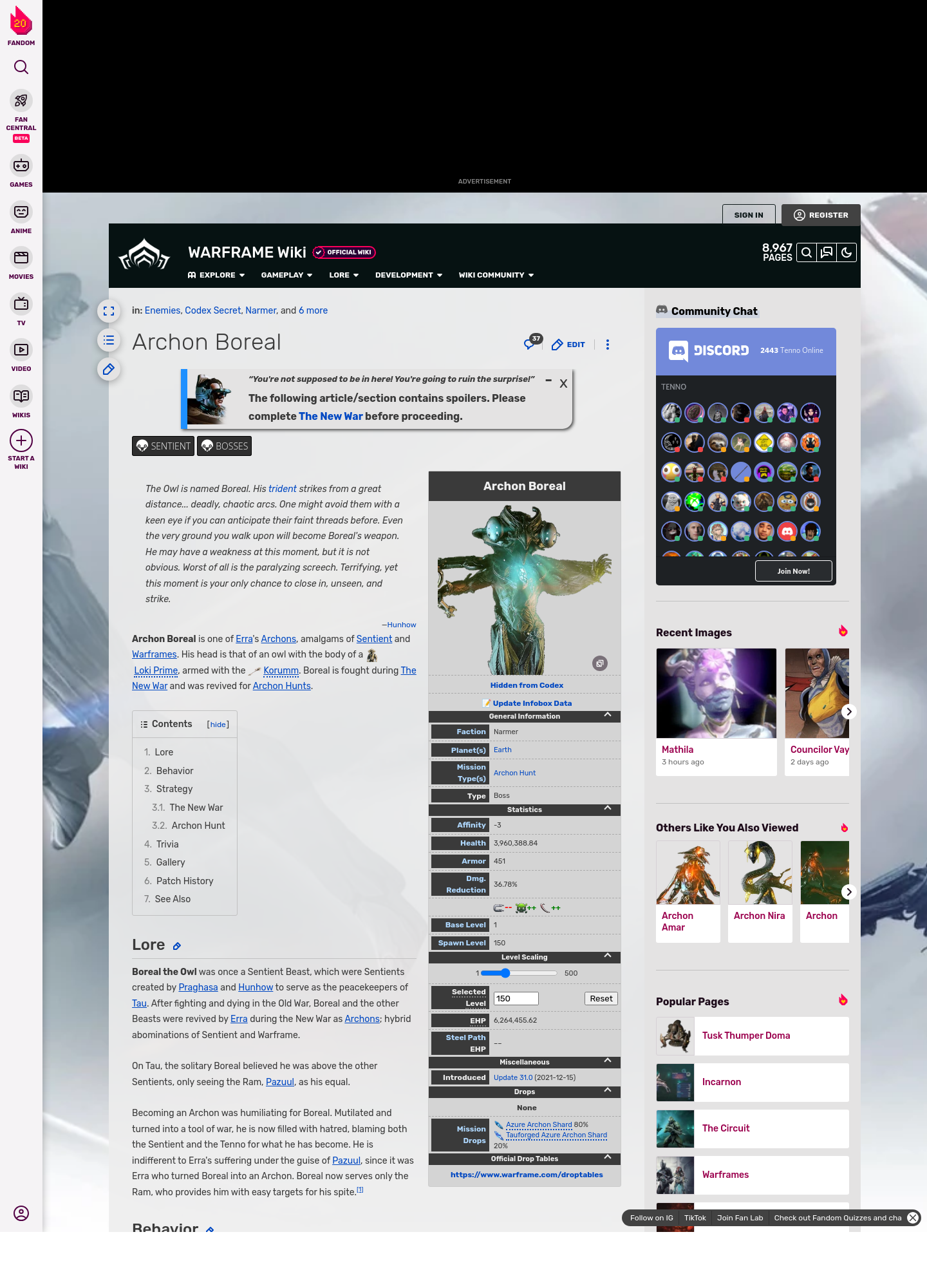Image resolution: width=927 pixels, height=1288 pixels.
Task: Collapse the Miscellaneous infobox section
Action: click(607, 1061)
